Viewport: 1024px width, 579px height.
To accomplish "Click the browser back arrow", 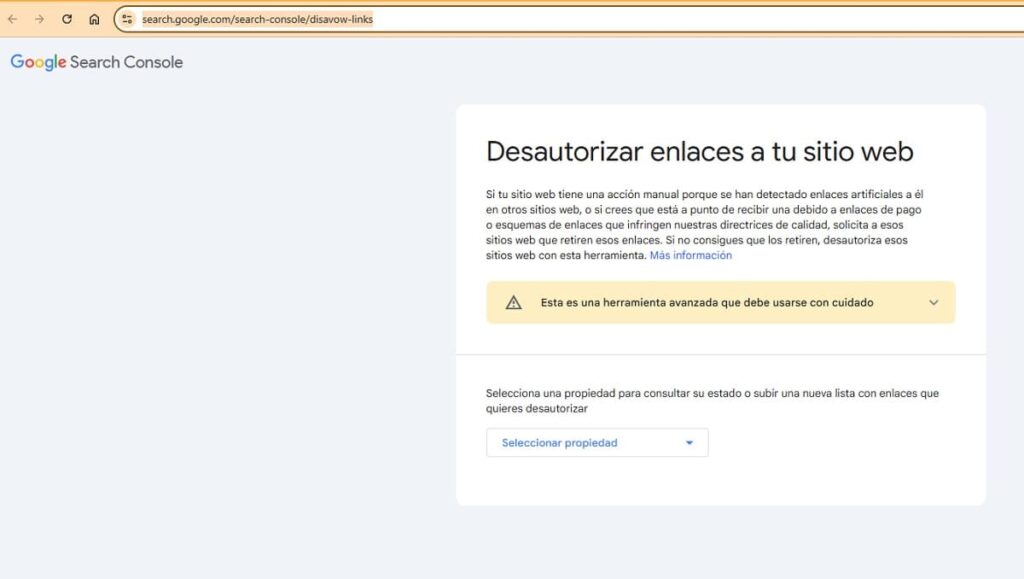I will 13,19.
